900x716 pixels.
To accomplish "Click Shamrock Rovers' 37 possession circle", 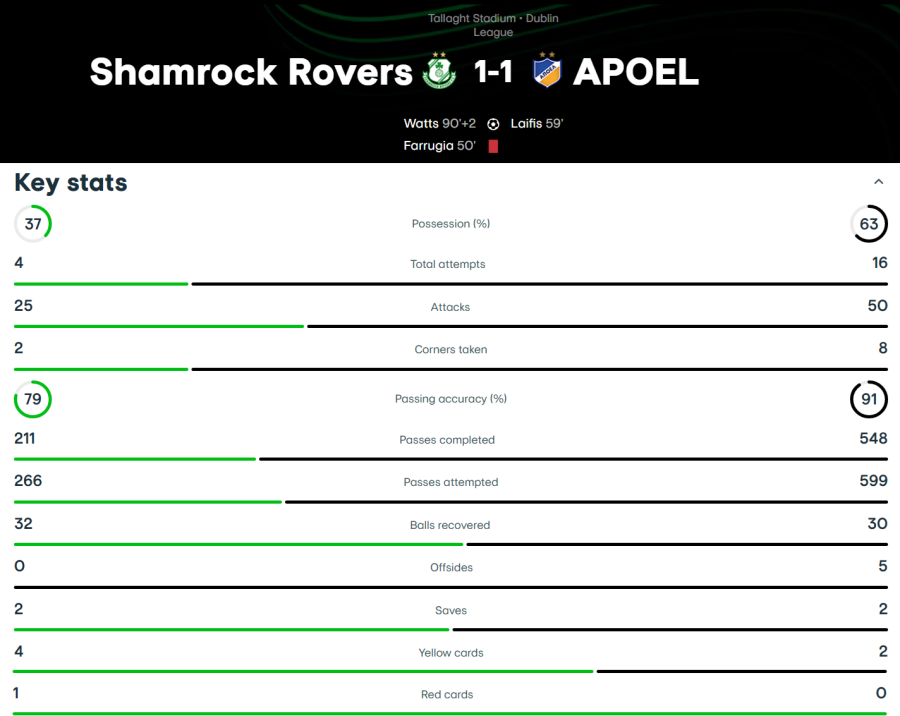I will click(33, 223).
